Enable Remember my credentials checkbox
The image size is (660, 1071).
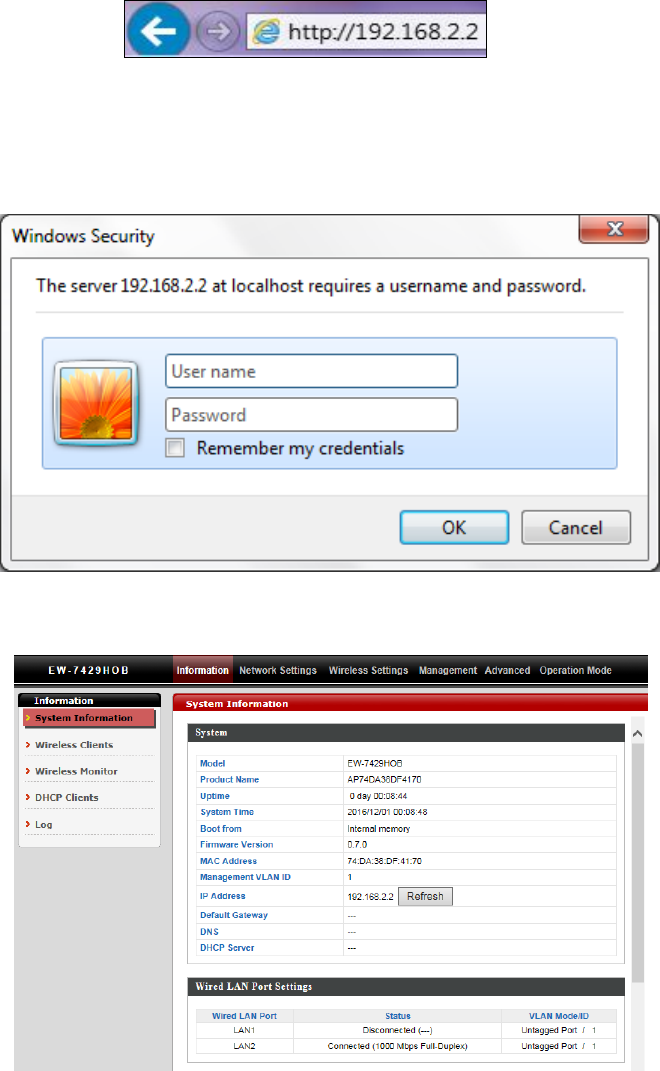(x=176, y=447)
